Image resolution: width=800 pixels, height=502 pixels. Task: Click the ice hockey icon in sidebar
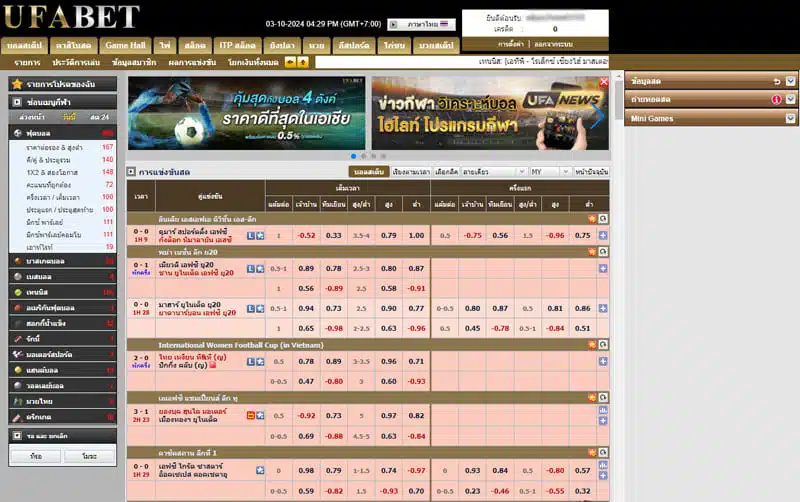(18, 323)
